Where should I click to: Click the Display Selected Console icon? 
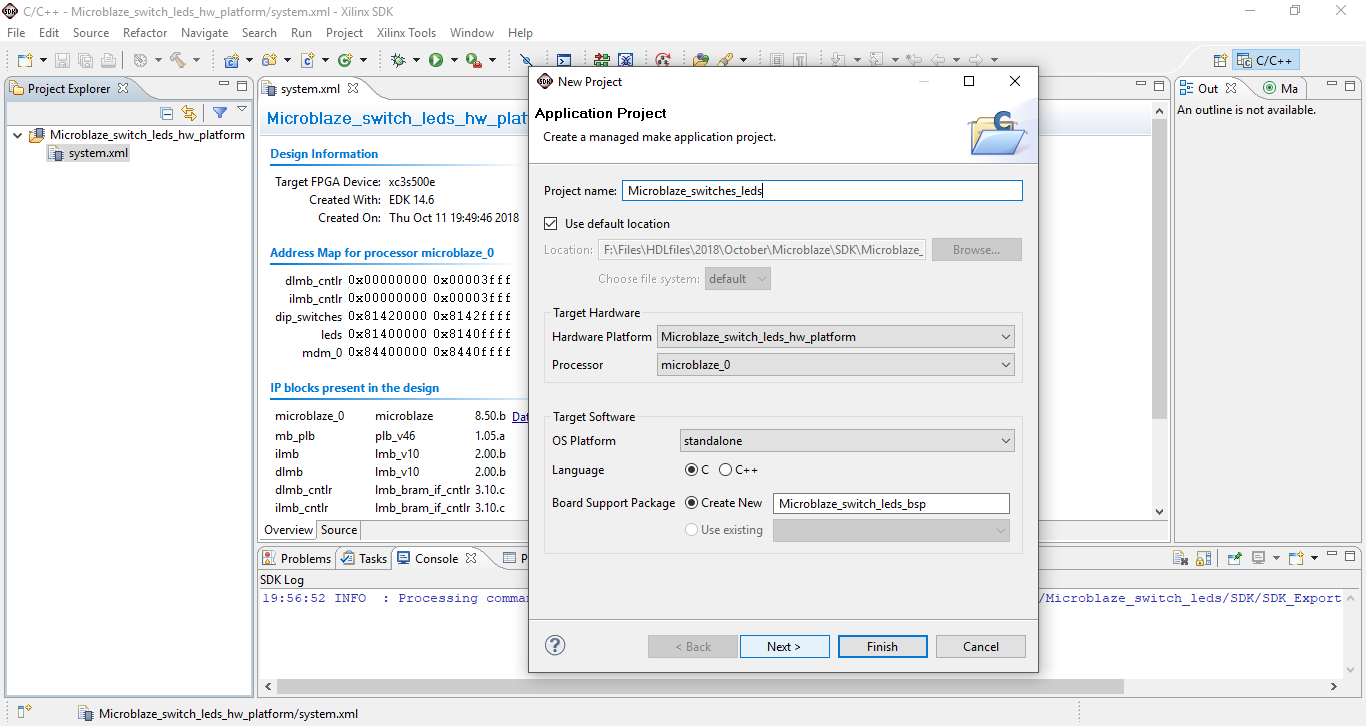1259,558
